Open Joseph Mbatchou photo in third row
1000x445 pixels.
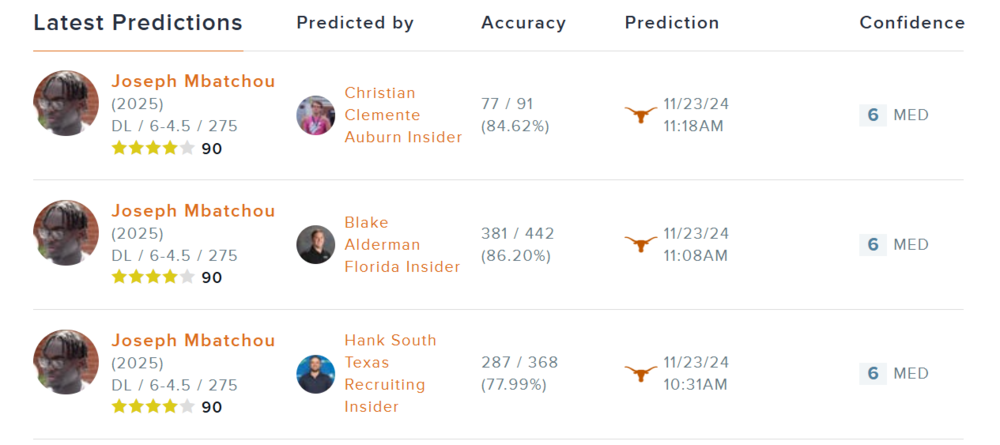point(66,362)
